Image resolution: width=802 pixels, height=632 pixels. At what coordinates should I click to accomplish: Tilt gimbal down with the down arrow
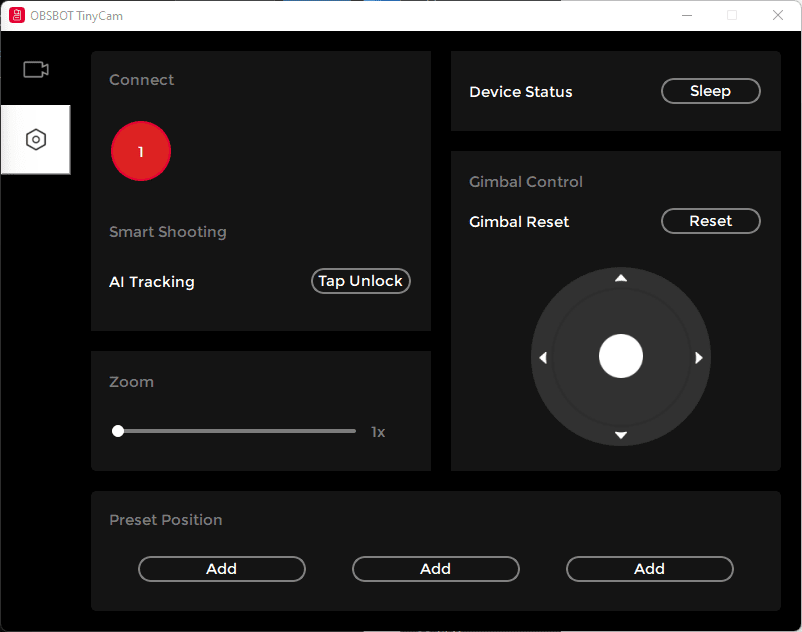(x=621, y=435)
